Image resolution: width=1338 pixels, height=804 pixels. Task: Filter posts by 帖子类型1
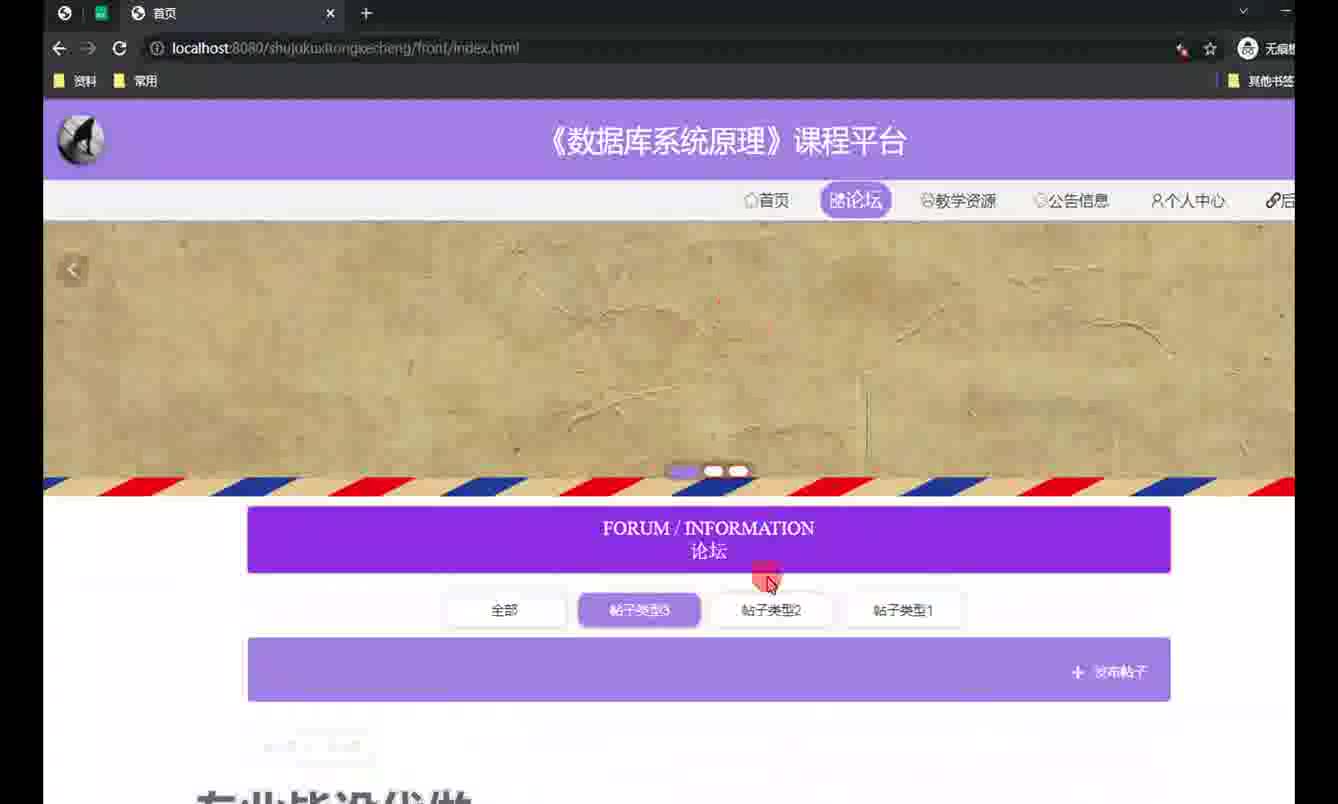click(903, 610)
